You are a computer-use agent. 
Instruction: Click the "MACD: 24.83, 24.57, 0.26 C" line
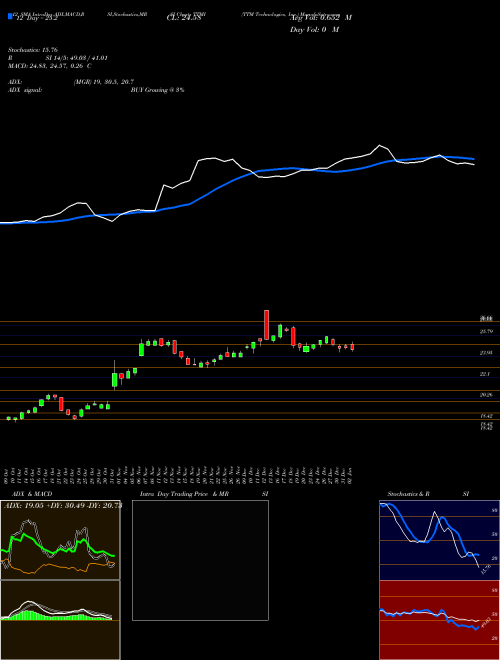click(x=50, y=66)
